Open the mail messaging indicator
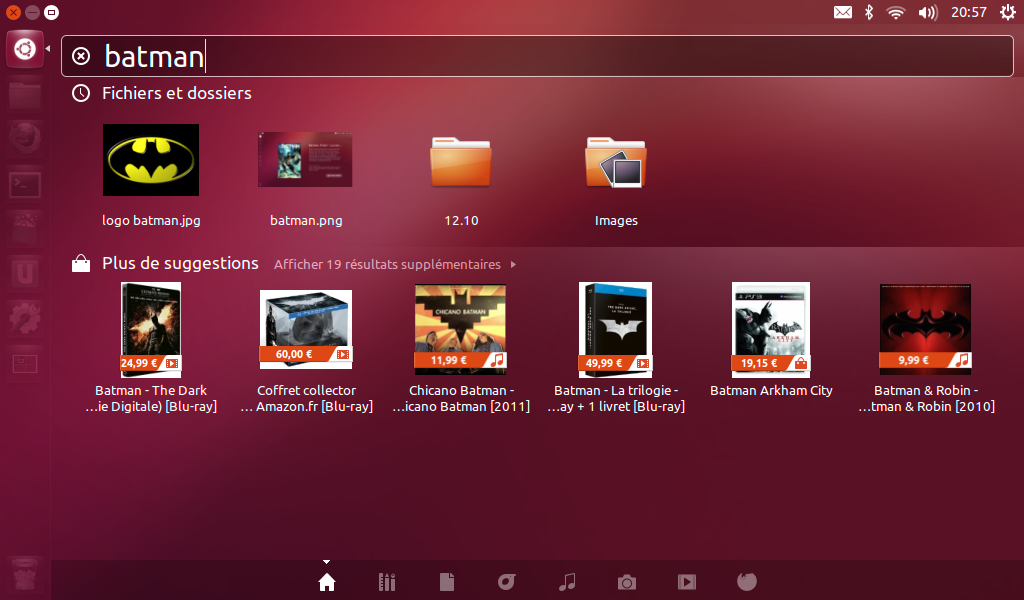Viewport: 1024px width, 600px height. pyautogui.click(x=842, y=12)
